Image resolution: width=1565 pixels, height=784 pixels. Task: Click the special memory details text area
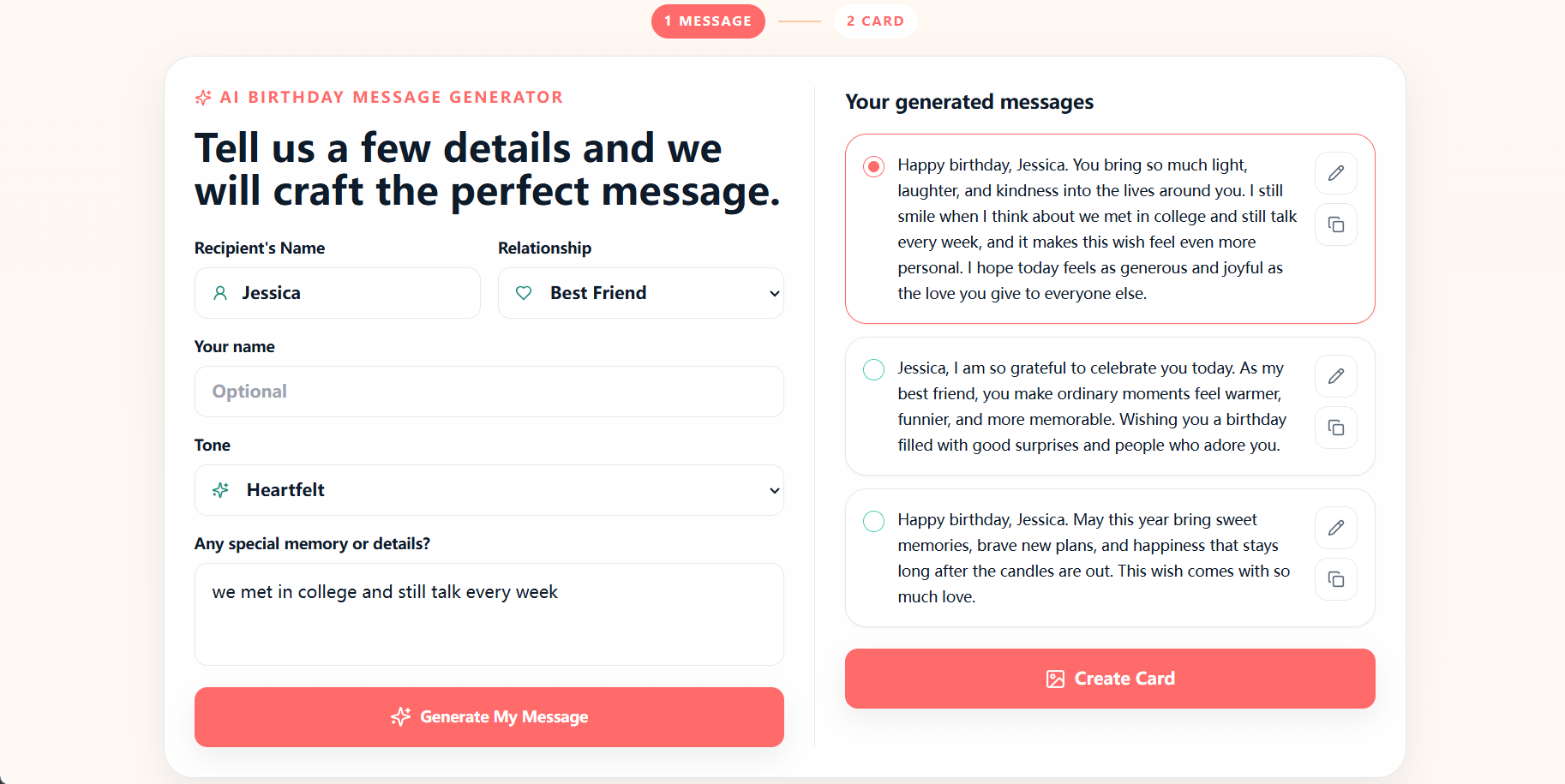489,614
